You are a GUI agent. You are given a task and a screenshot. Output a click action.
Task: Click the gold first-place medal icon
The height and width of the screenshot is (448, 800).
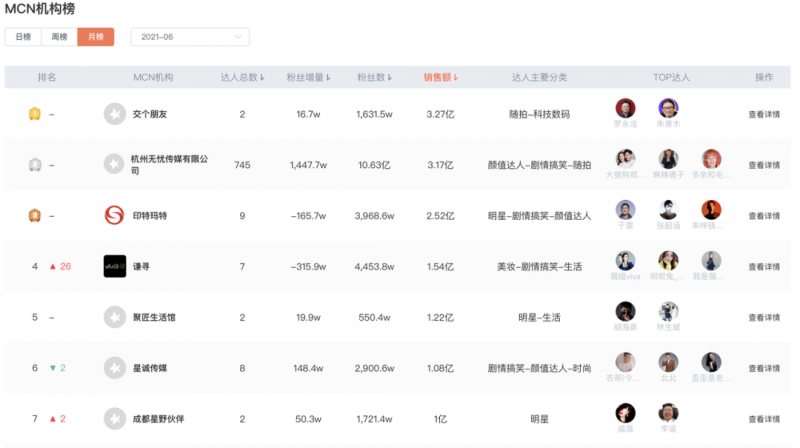coord(34,114)
